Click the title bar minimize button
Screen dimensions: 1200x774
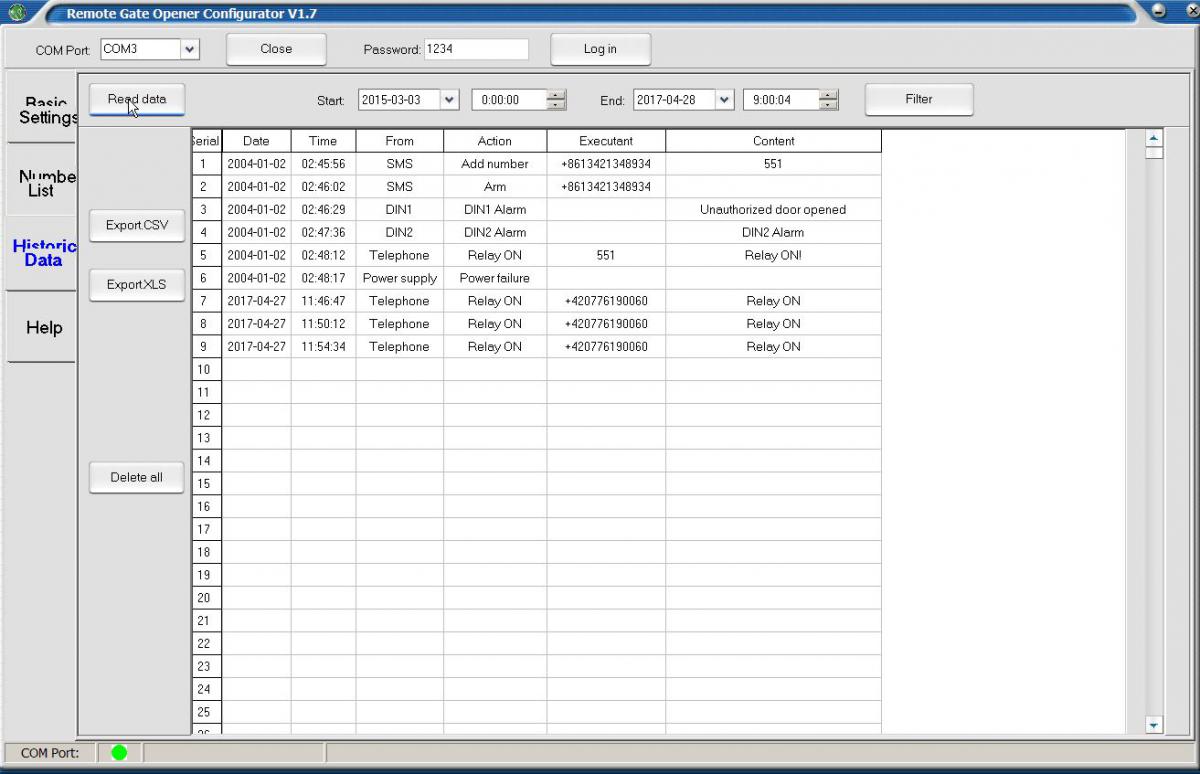tap(1159, 11)
